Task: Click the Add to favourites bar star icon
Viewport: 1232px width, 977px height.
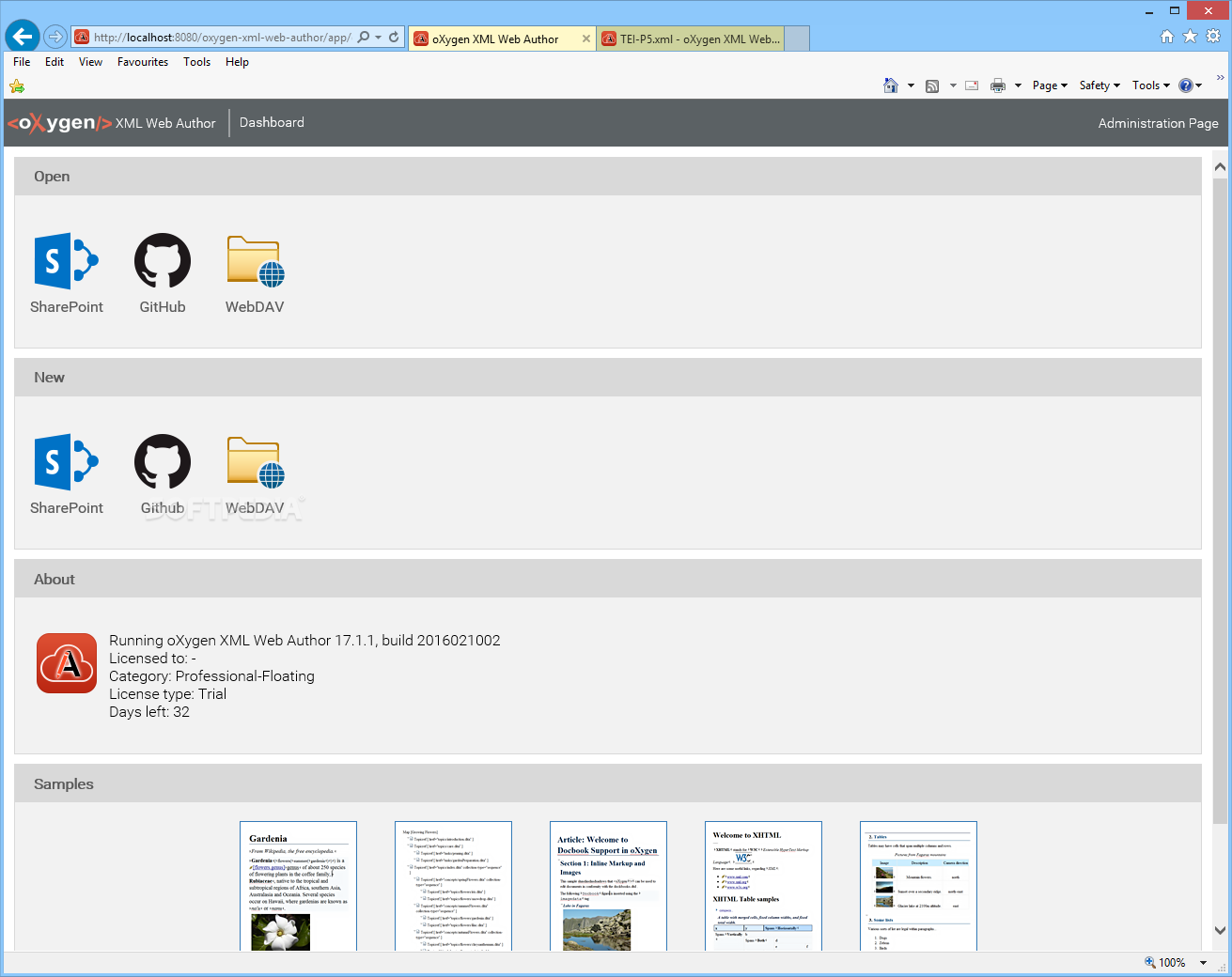Action: pyautogui.click(x=17, y=86)
